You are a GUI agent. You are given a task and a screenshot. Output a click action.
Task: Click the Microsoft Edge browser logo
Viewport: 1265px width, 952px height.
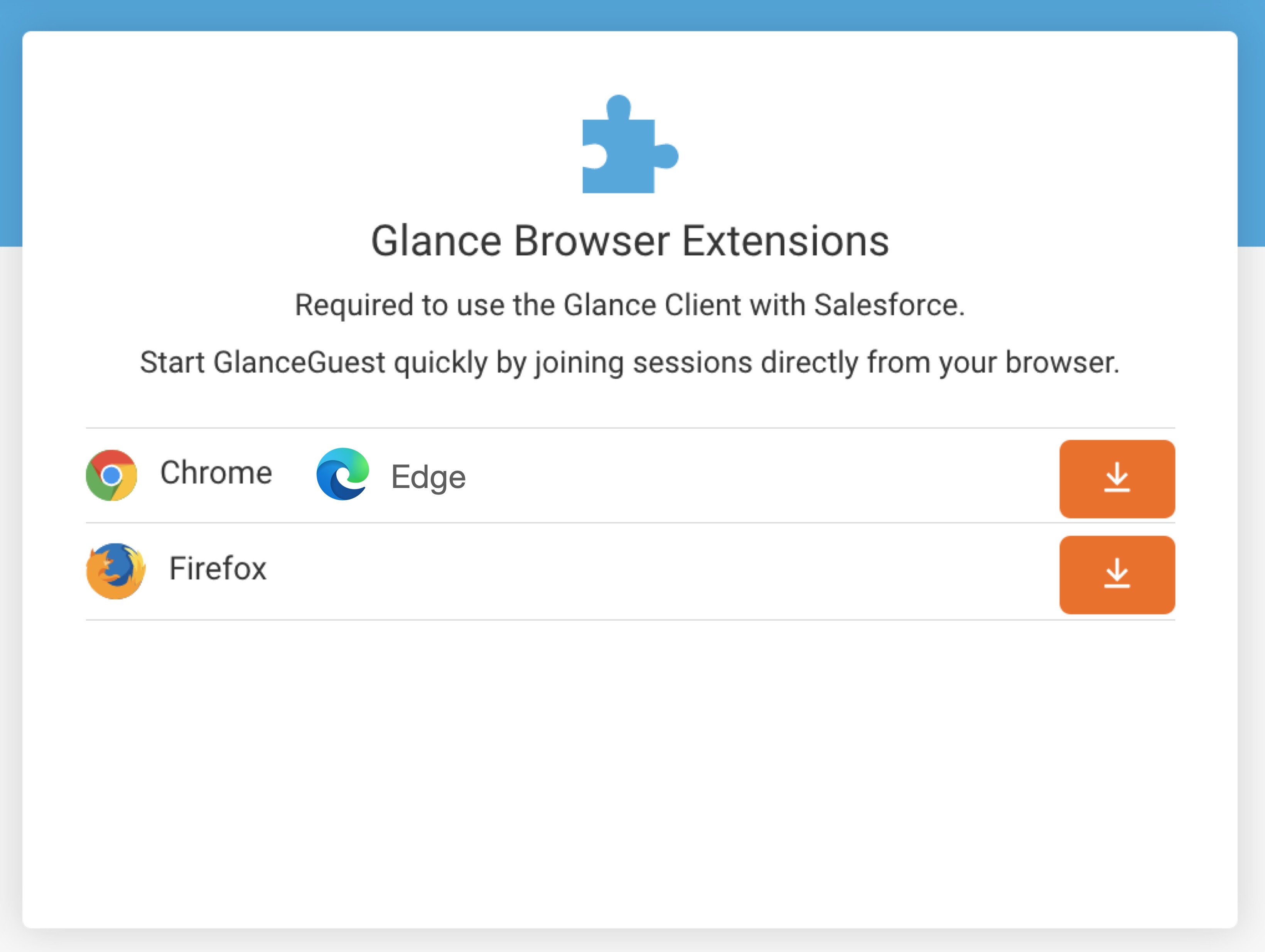click(342, 474)
